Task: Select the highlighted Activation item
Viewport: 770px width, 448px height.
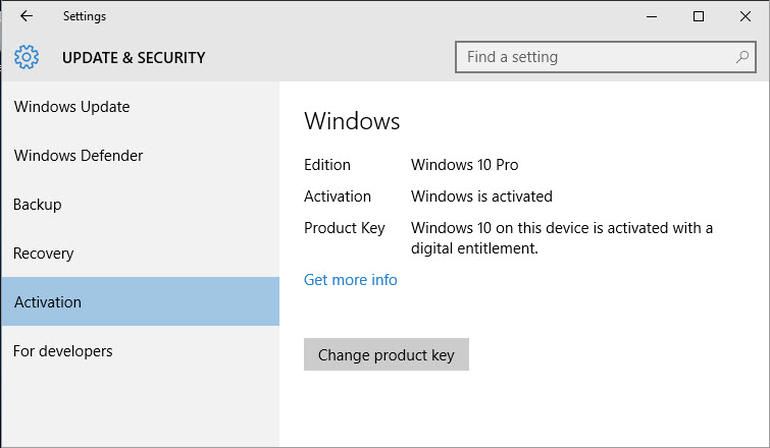Action: pyautogui.click(x=140, y=302)
